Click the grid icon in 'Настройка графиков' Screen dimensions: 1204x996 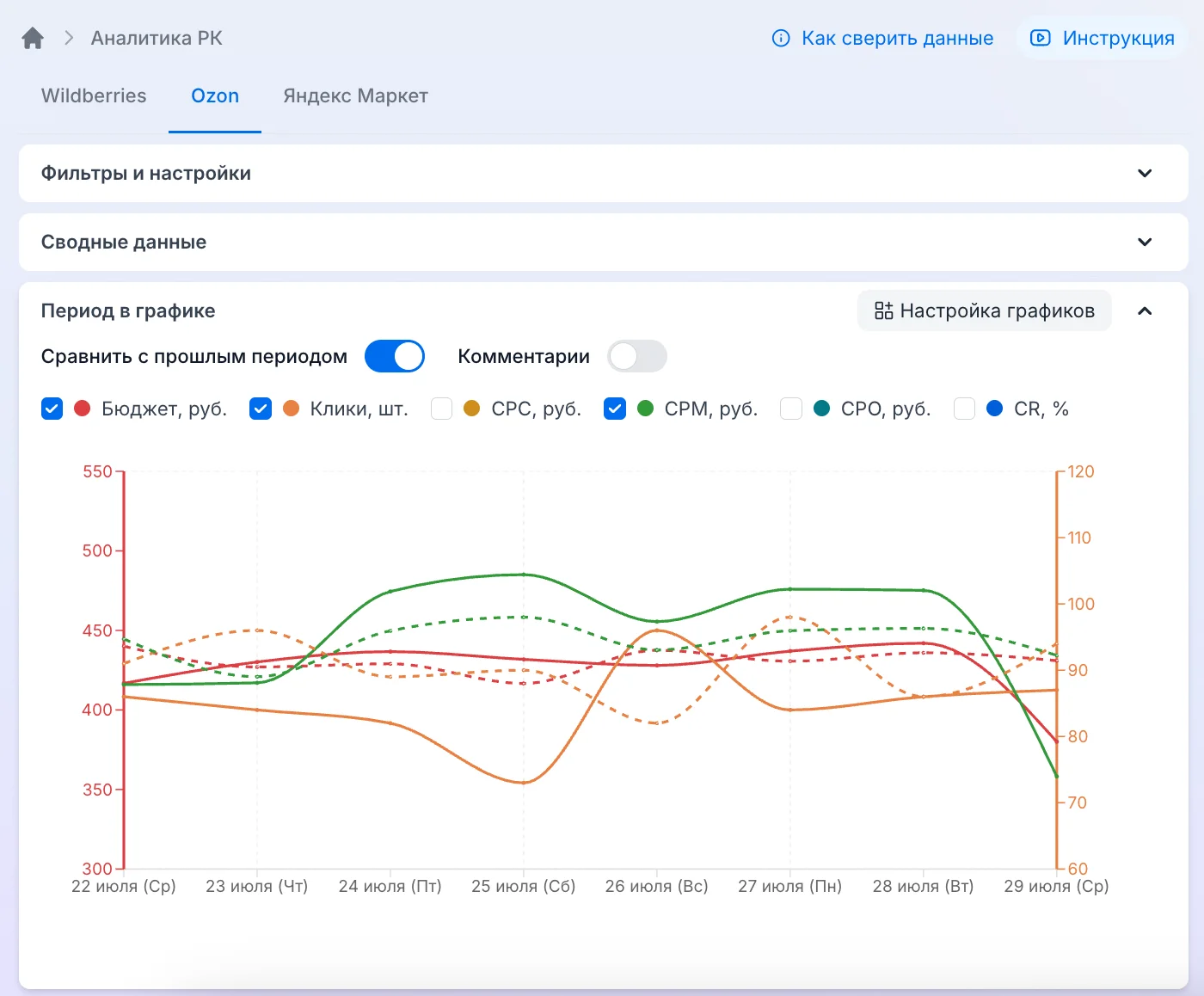point(883,310)
